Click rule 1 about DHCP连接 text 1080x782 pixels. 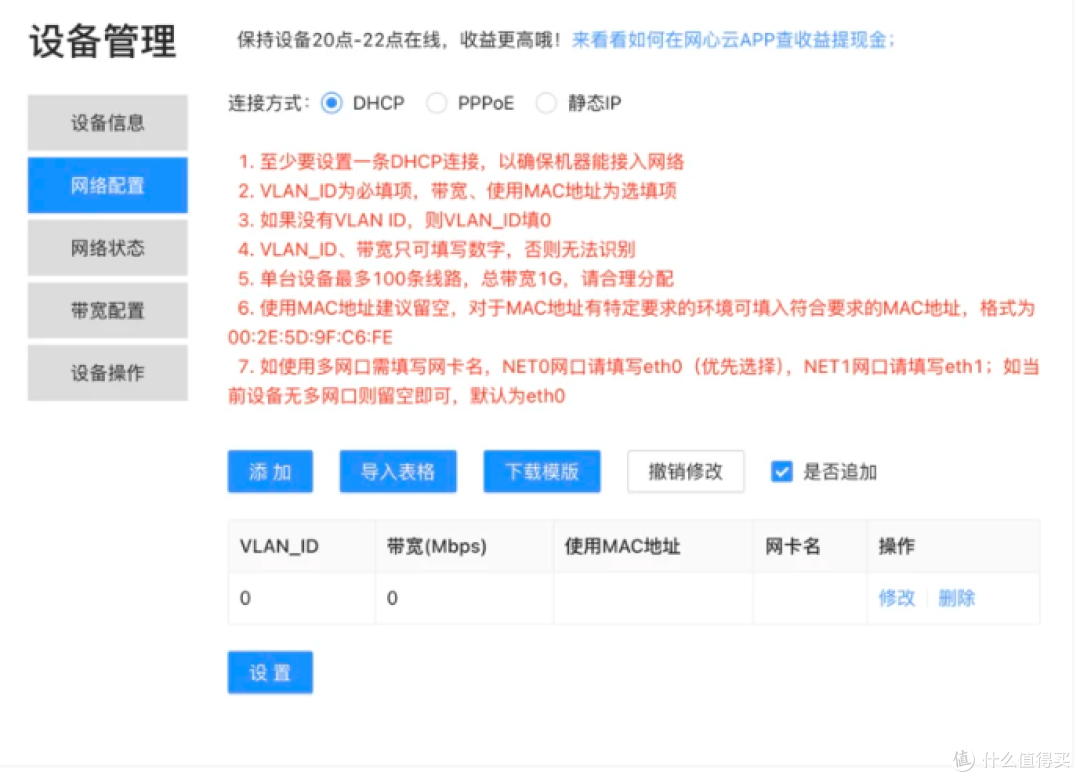pos(461,162)
